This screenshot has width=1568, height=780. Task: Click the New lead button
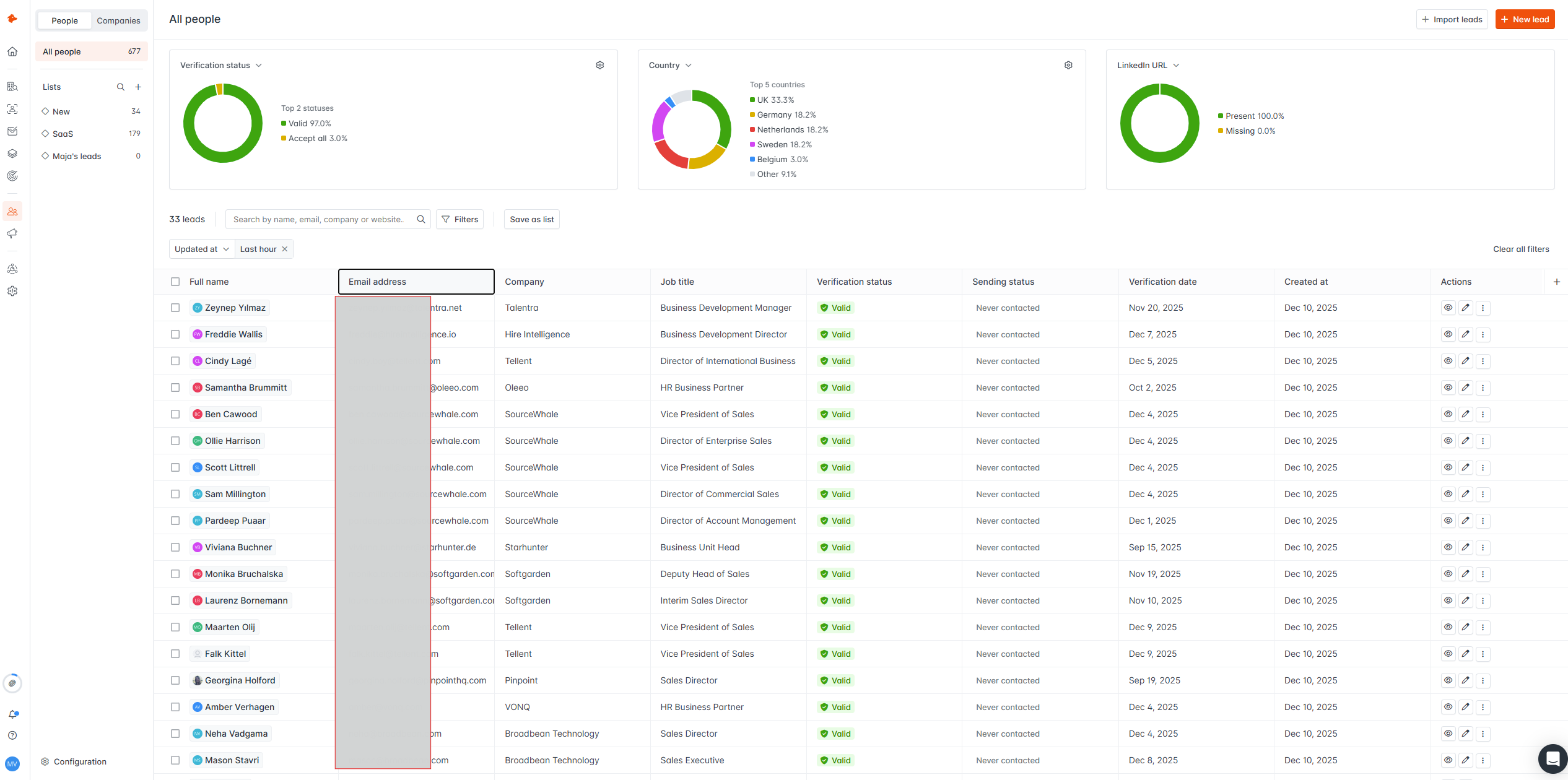1525,19
